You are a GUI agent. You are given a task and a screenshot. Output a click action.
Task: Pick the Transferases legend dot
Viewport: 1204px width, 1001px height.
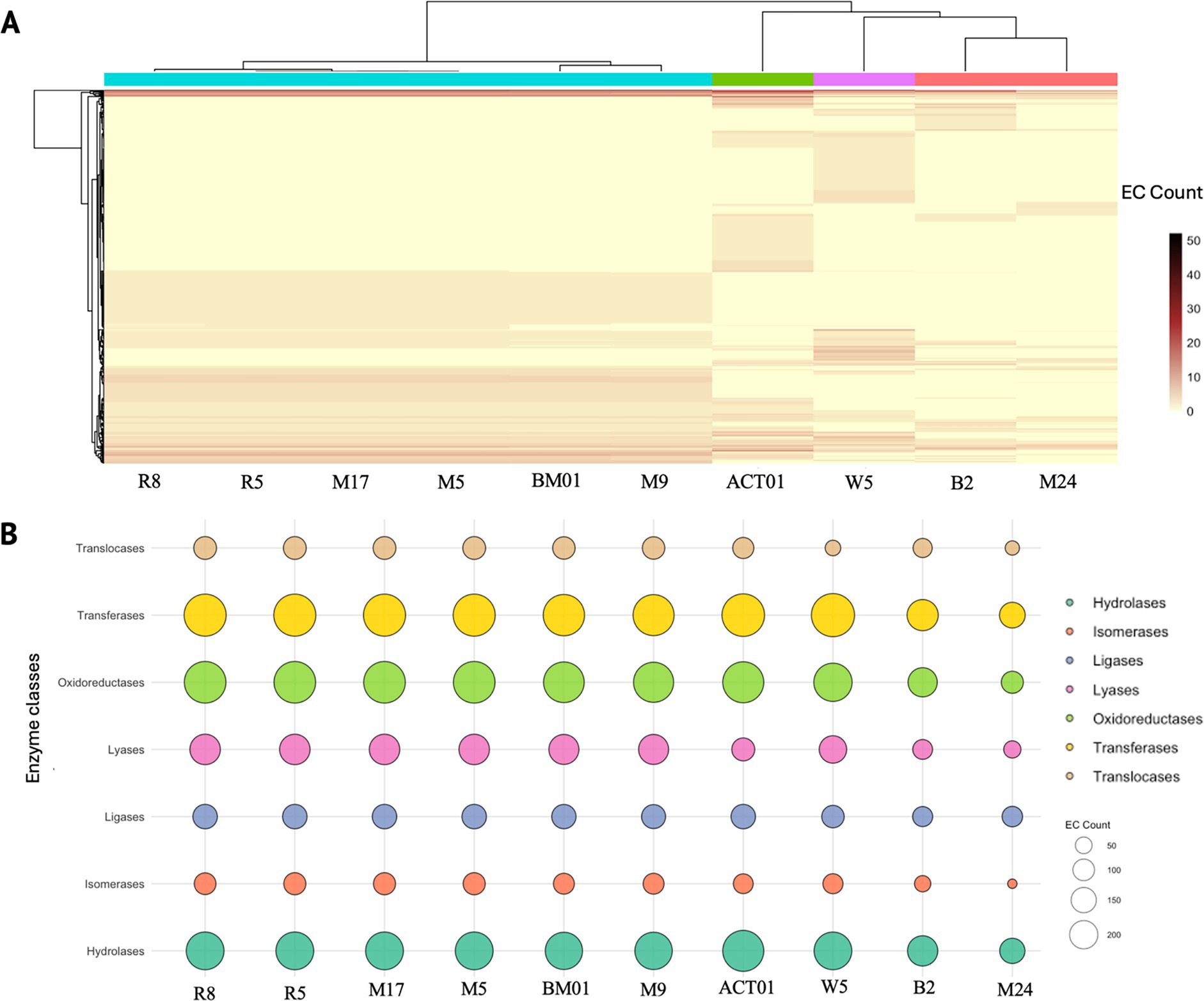(x=1070, y=747)
